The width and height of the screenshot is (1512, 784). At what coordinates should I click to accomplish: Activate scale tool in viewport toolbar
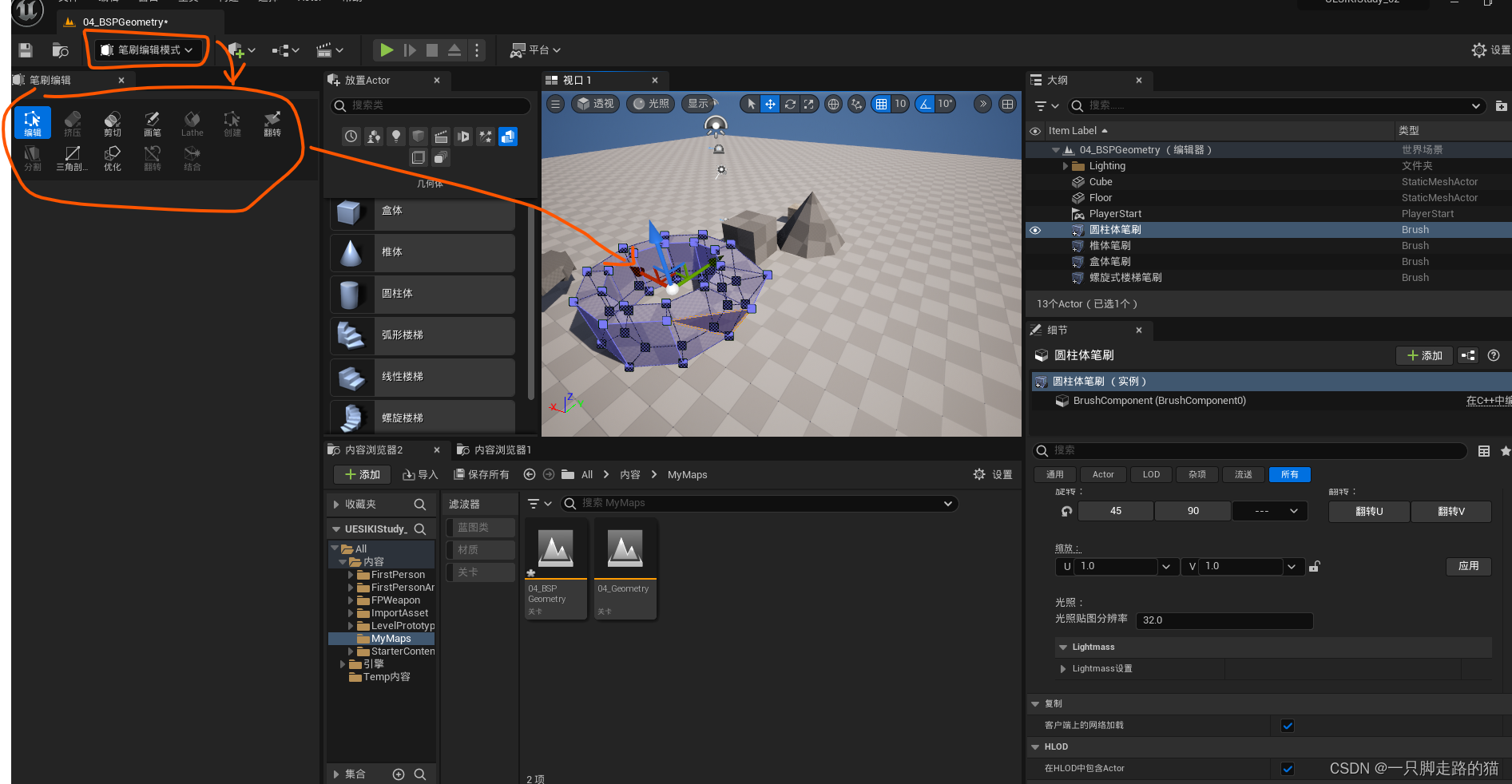pos(809,104)
